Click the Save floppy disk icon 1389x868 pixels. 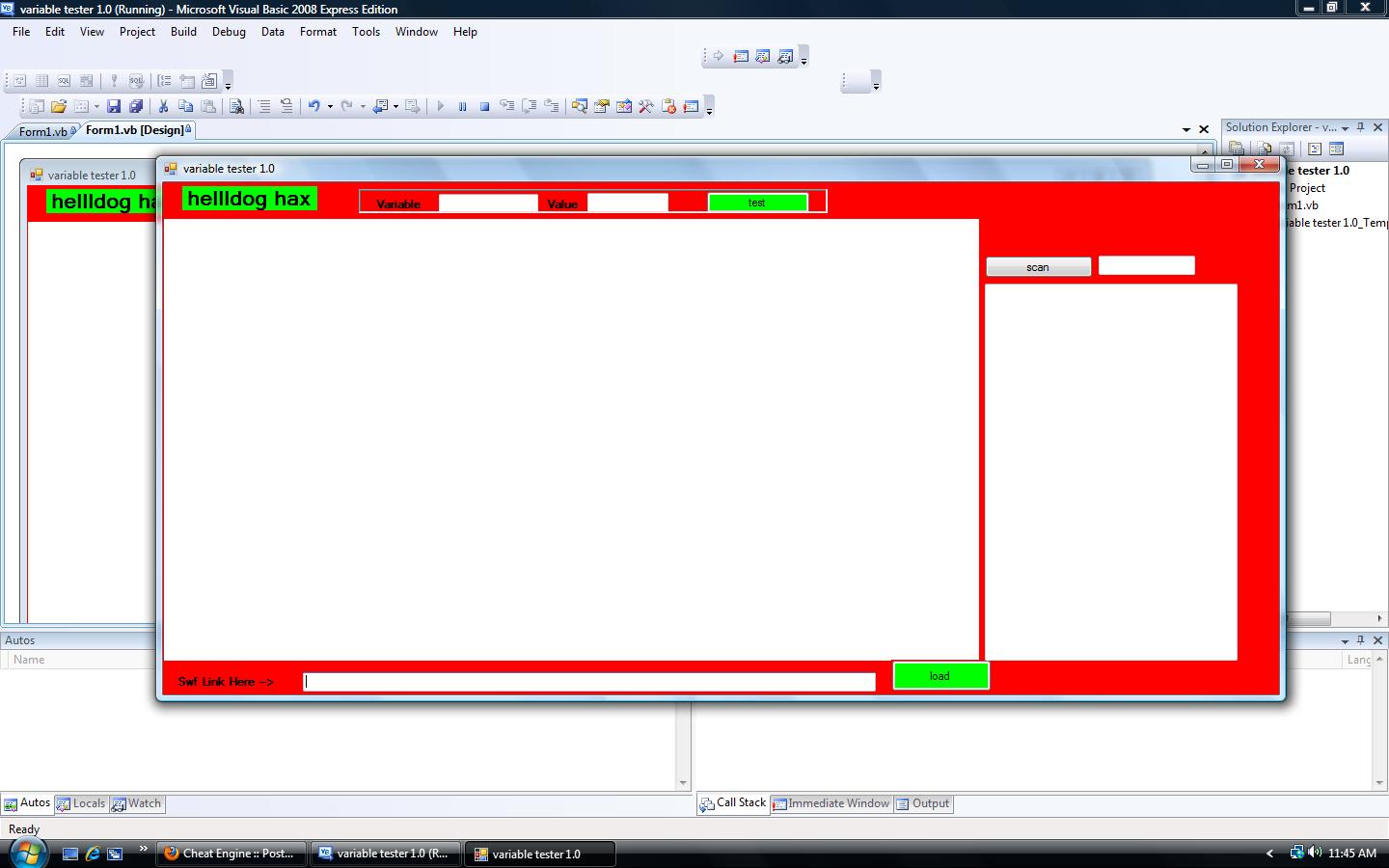click(x=114, y=106)
